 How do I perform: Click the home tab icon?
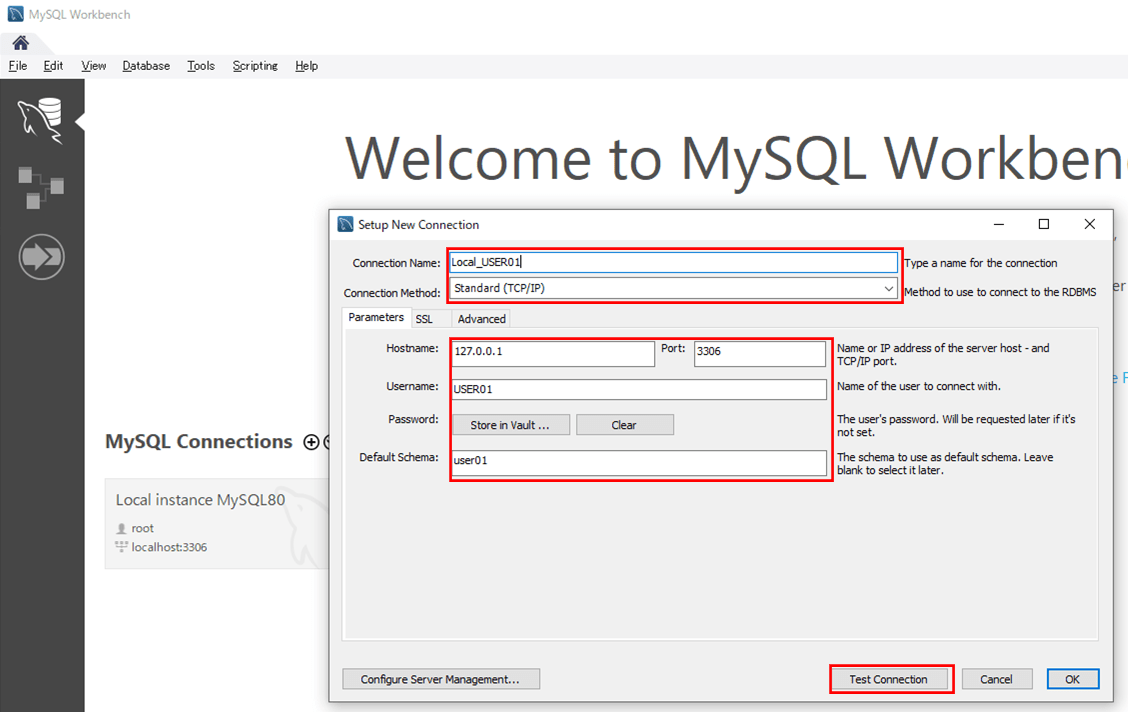point(20,43)
